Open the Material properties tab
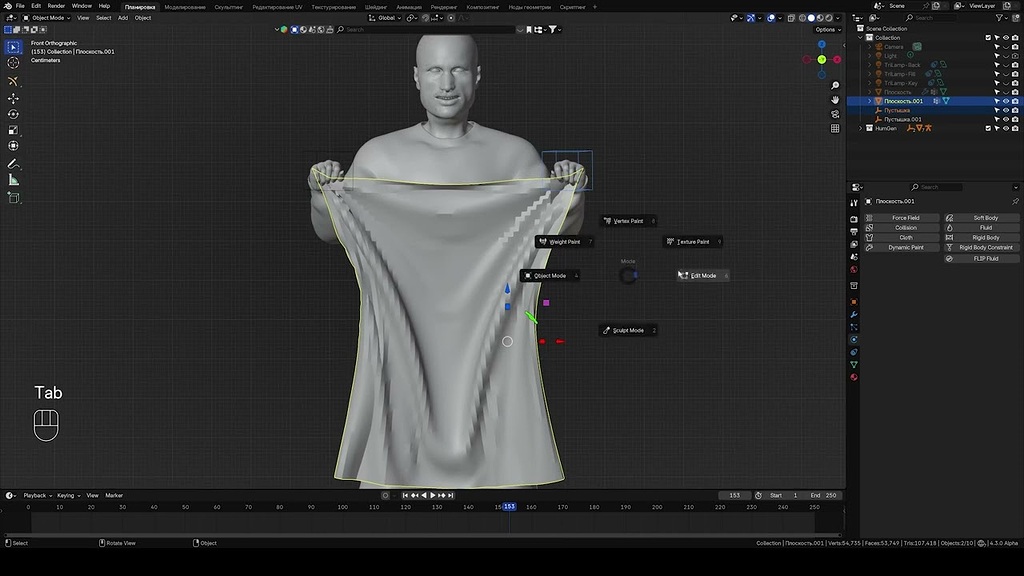1024x576 pixels. [854, 377]
